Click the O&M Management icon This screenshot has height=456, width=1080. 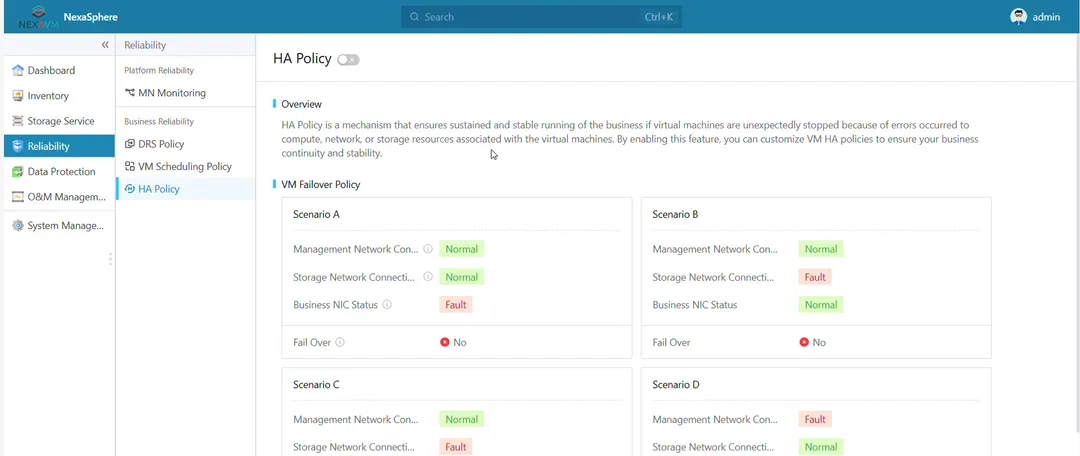(x=18, y=197)
